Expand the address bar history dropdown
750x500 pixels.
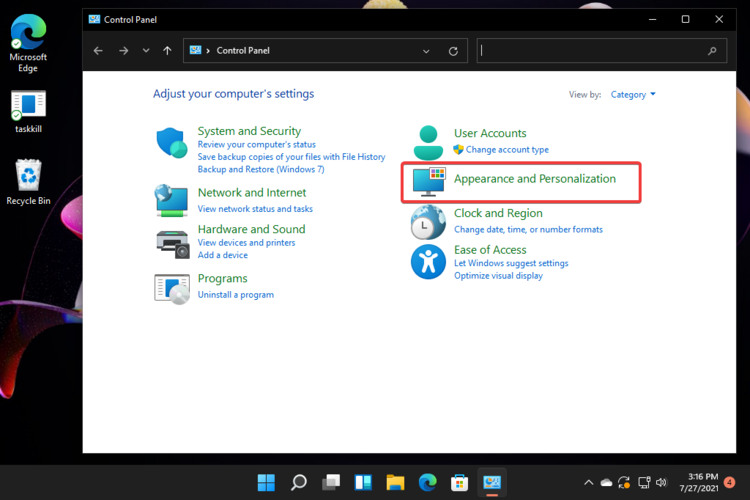click(x=426, y=51)
